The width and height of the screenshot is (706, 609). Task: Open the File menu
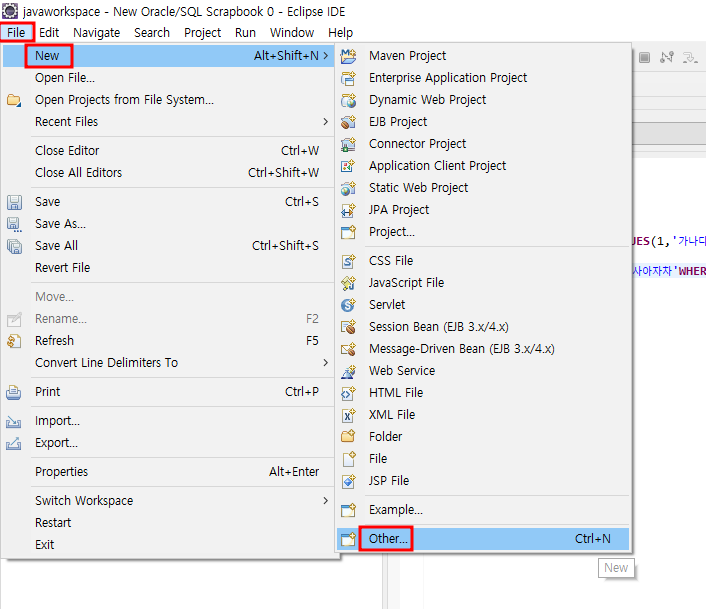coord(16,32)
